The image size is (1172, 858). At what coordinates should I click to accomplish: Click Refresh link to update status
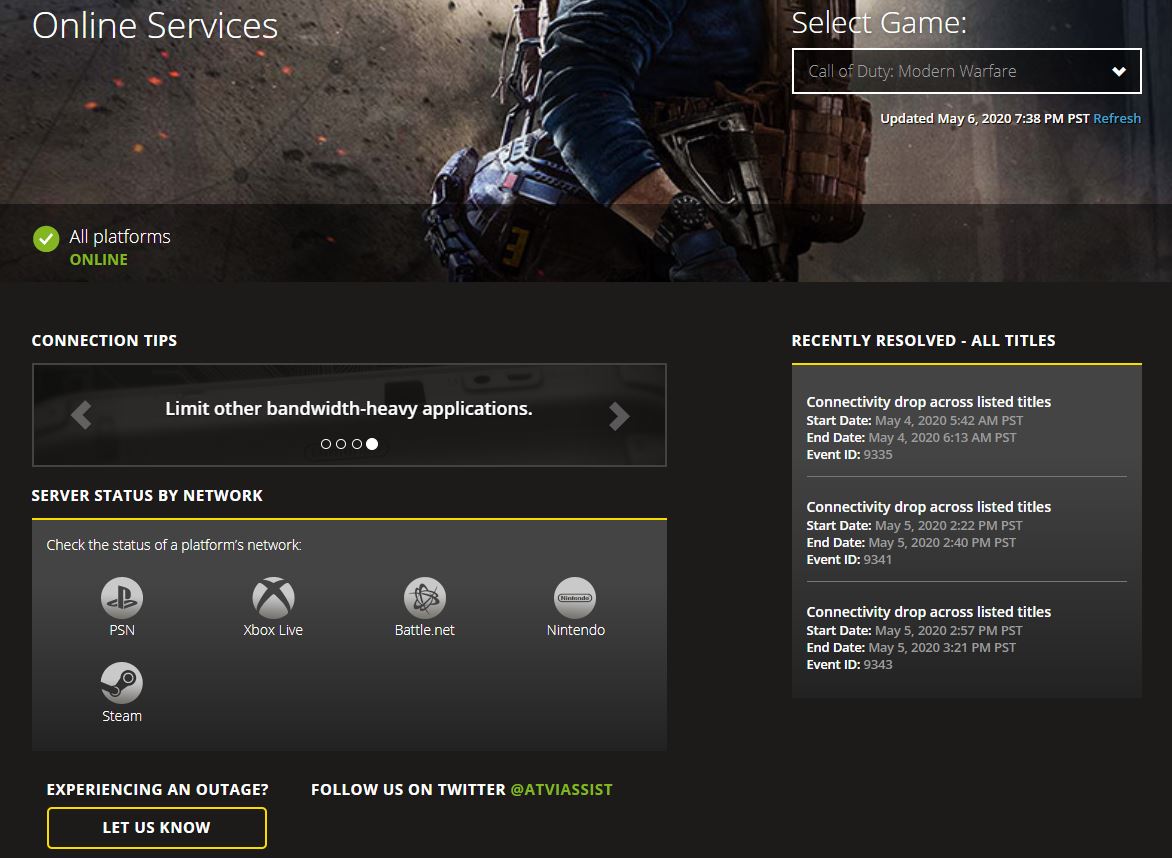point(1117,118)
